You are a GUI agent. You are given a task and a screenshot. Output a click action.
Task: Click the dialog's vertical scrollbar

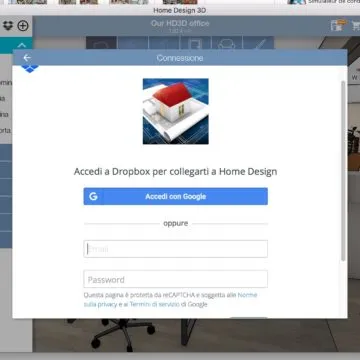(x=343, y=171)
